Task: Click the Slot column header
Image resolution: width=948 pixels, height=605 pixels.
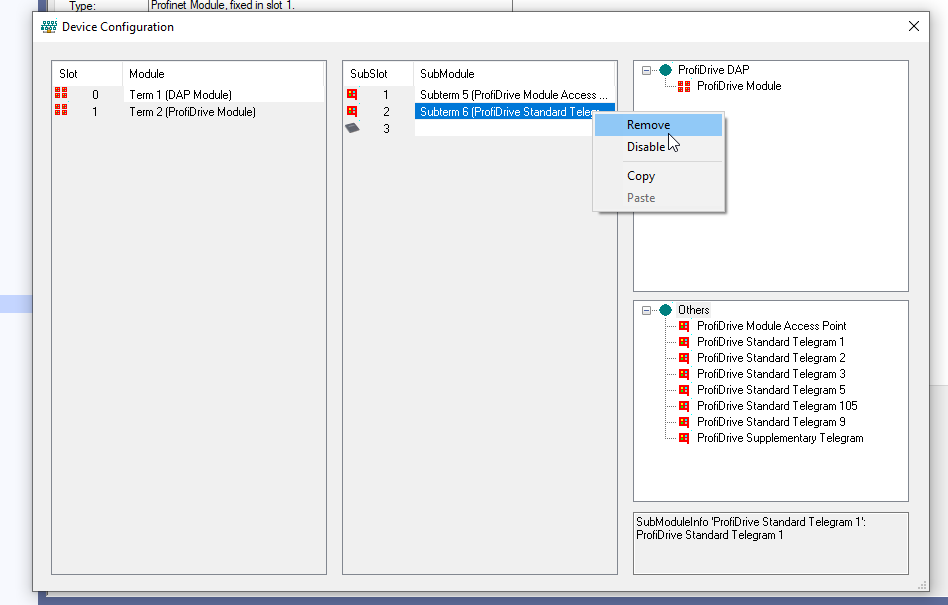Action: click(x=87, y=74)
